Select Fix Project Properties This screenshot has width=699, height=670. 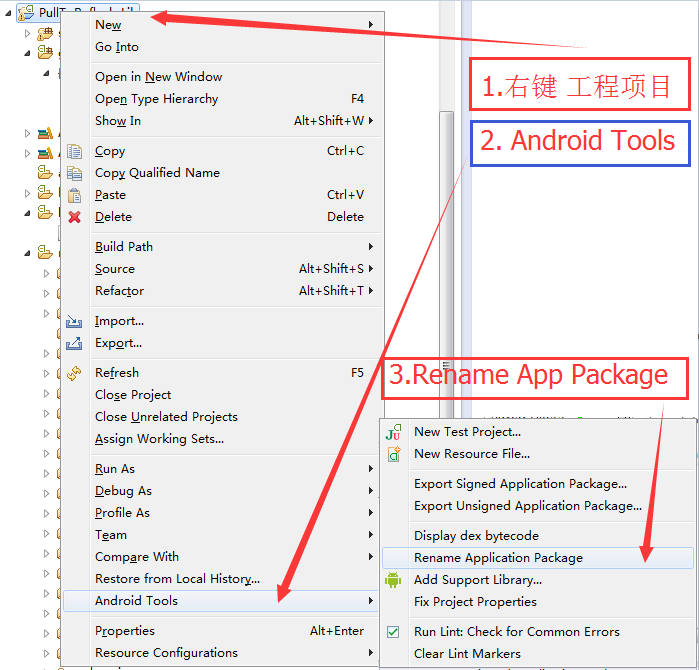[538, 602]
